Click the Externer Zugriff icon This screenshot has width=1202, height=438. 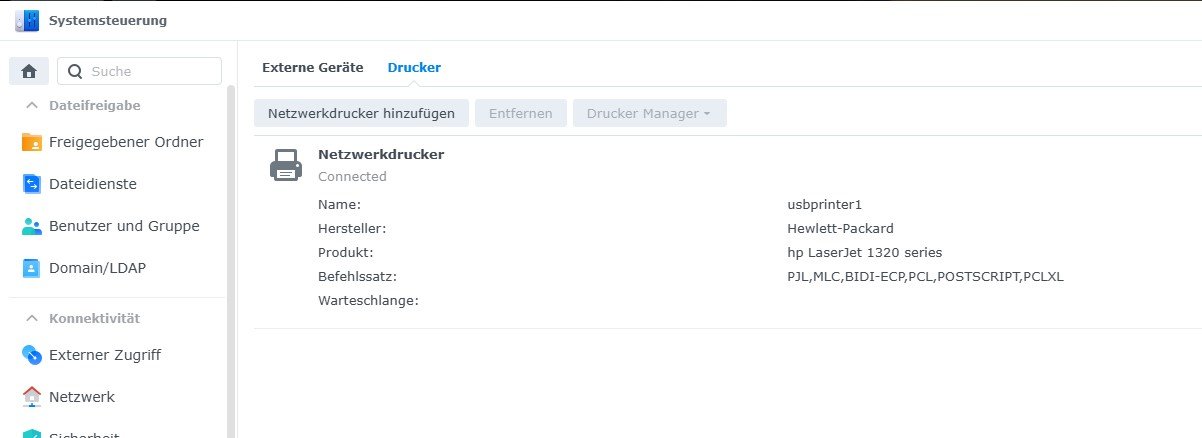tap(32, 355)
